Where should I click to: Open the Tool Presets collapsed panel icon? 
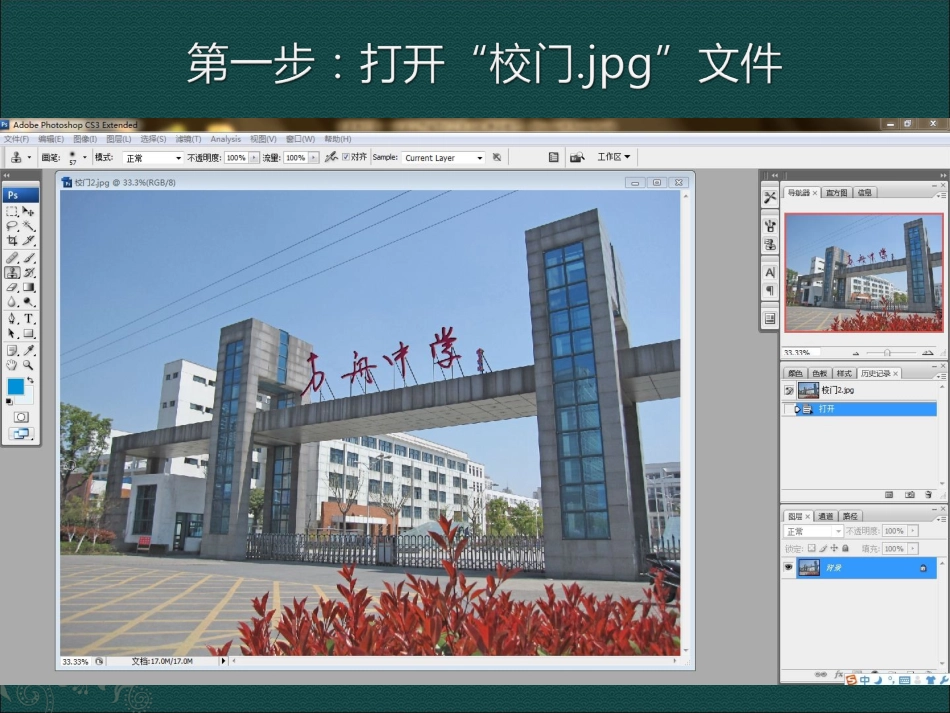click(x=770, y=197)
